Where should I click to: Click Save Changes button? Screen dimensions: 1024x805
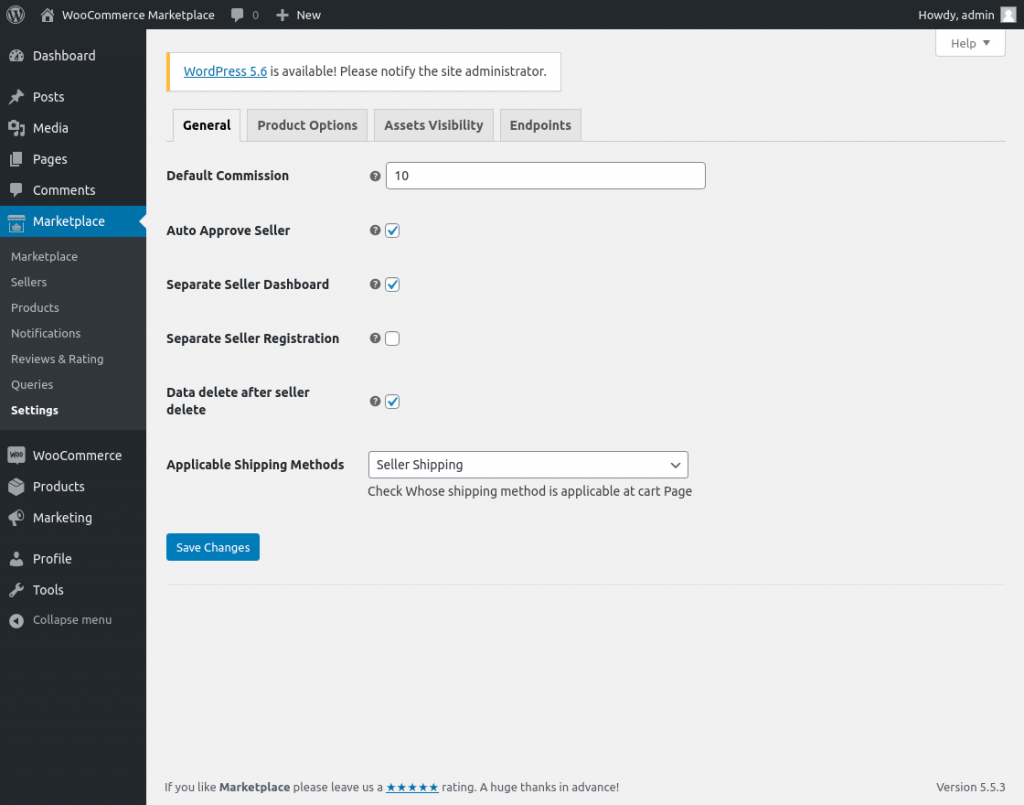213,547
